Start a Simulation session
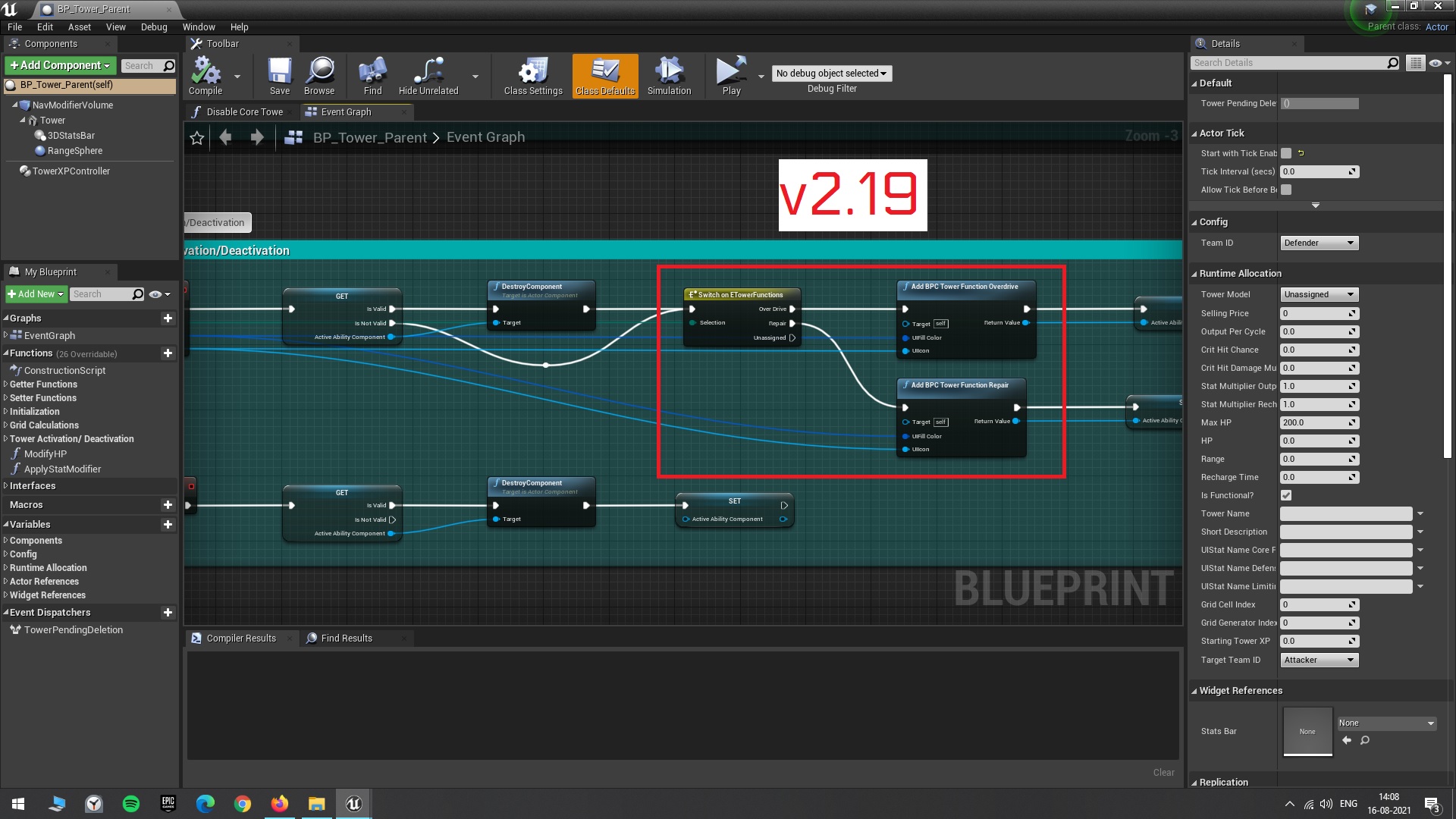Screen dimensions: 1456x819 [669, 74]
